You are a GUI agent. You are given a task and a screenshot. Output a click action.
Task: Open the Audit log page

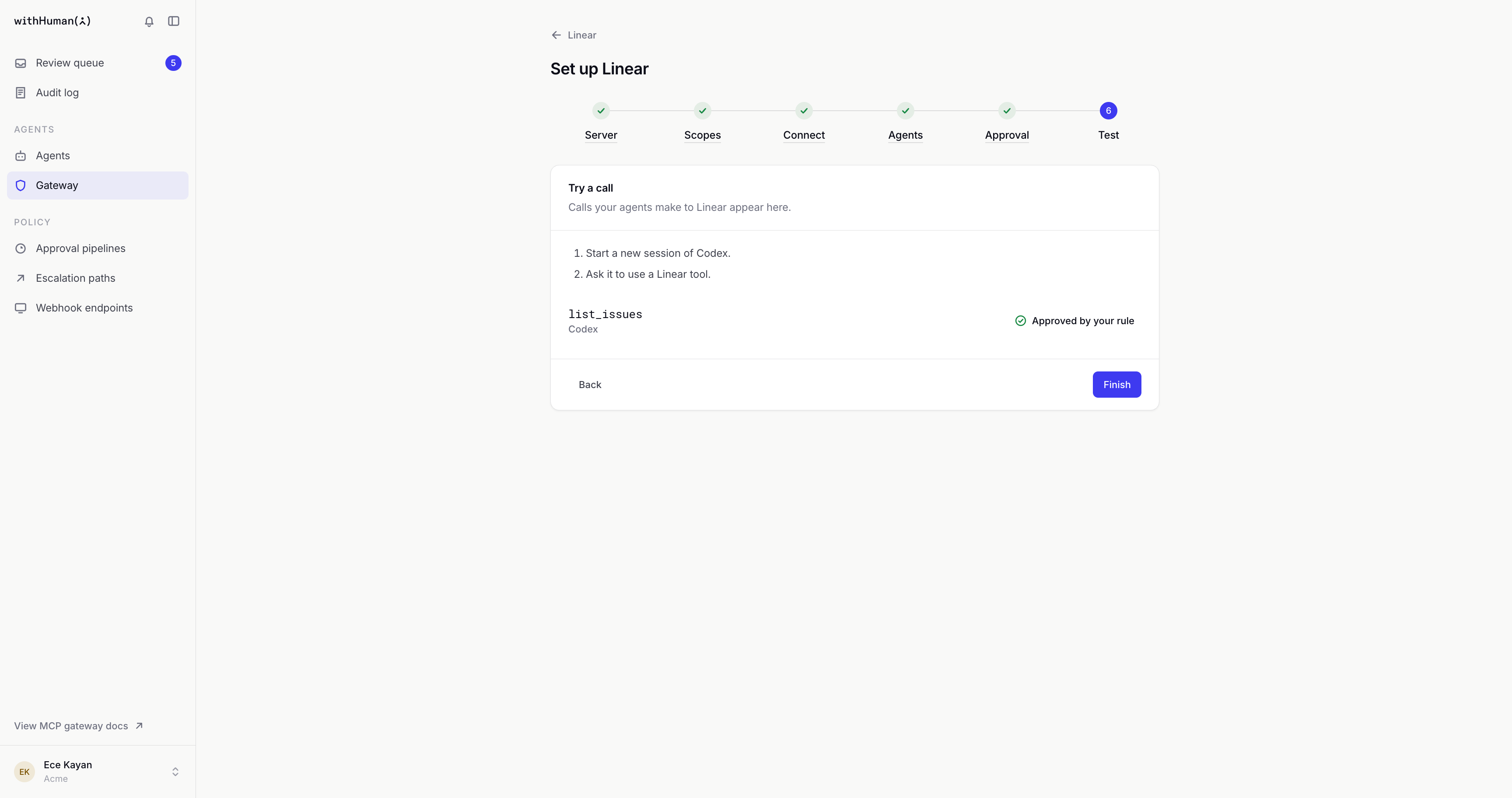click(98, 93)
